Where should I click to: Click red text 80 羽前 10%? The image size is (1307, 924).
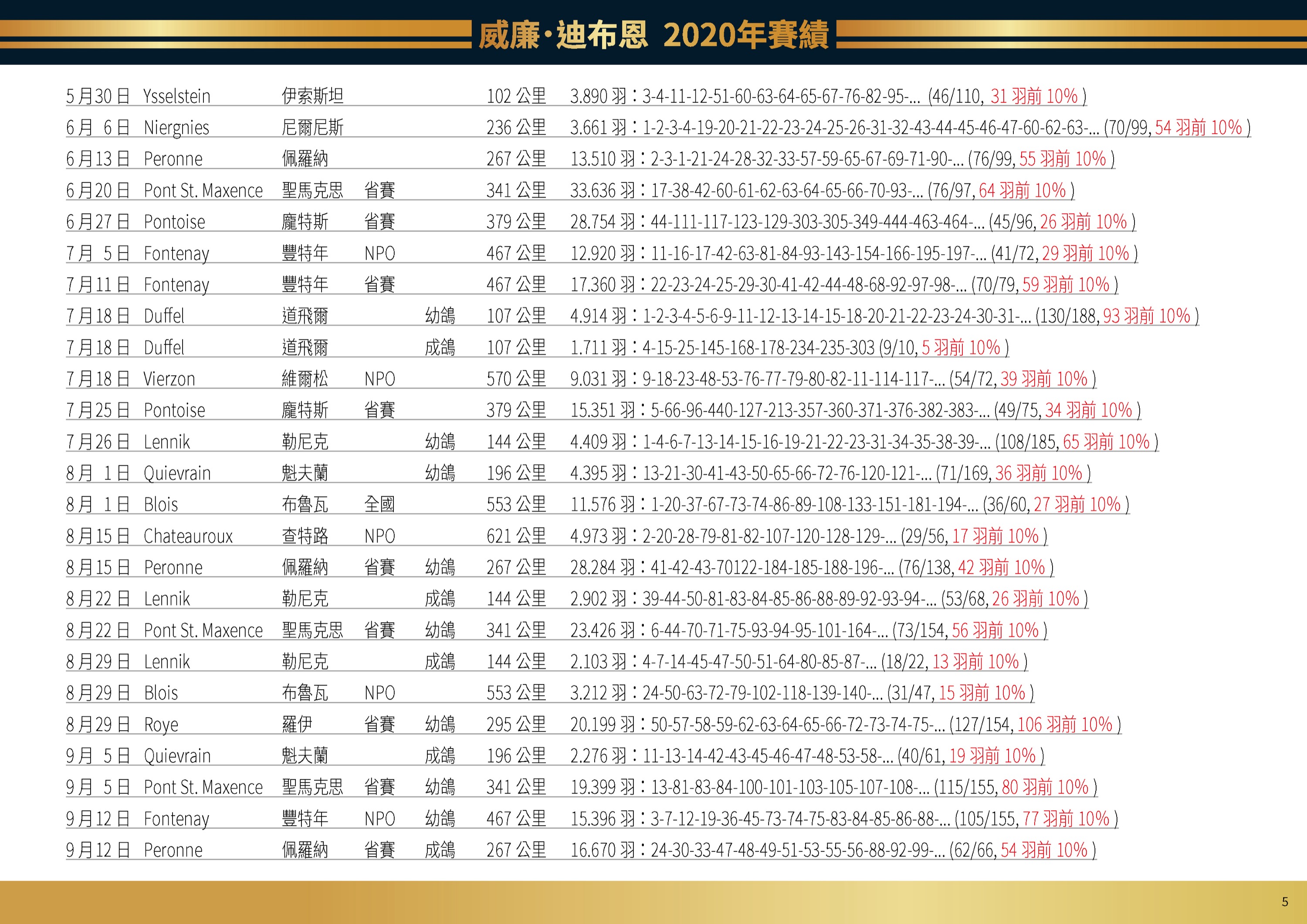1045,787
